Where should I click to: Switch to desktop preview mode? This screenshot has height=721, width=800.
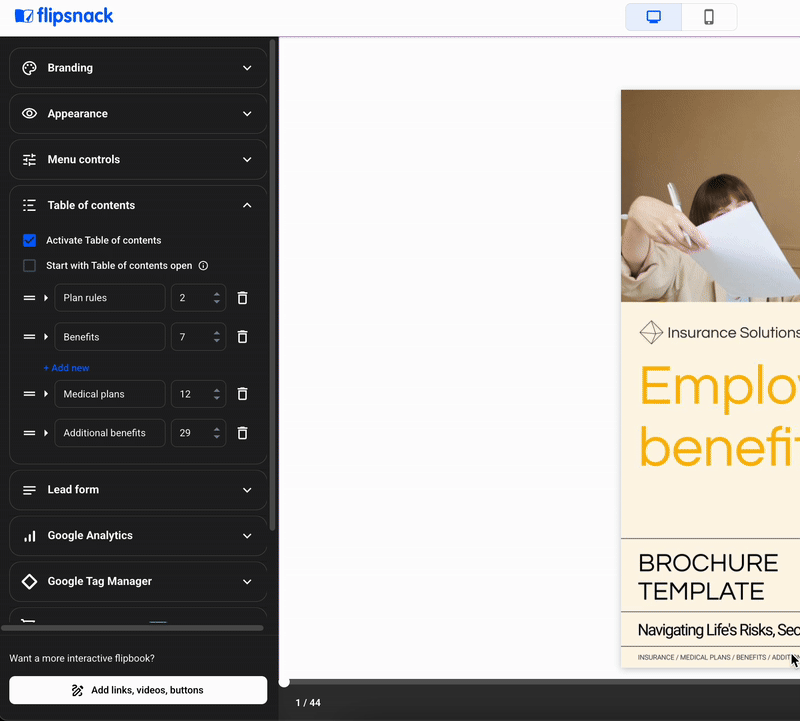[654, 17]
